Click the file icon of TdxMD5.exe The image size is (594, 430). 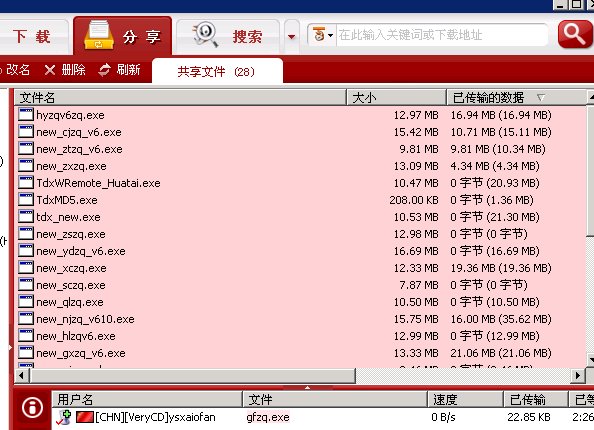[x=26, y=200]
